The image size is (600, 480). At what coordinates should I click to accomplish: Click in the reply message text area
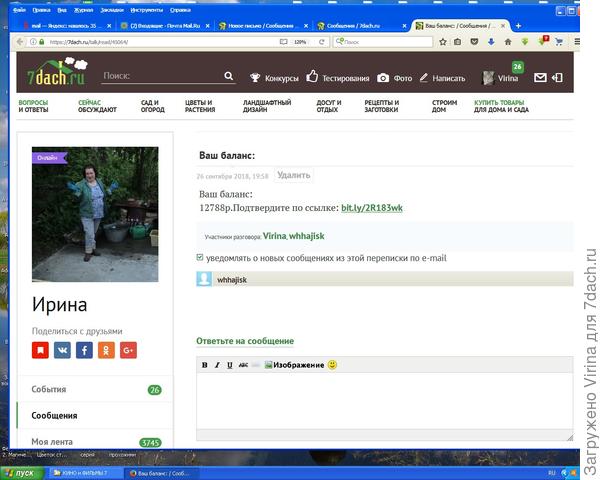385,401
